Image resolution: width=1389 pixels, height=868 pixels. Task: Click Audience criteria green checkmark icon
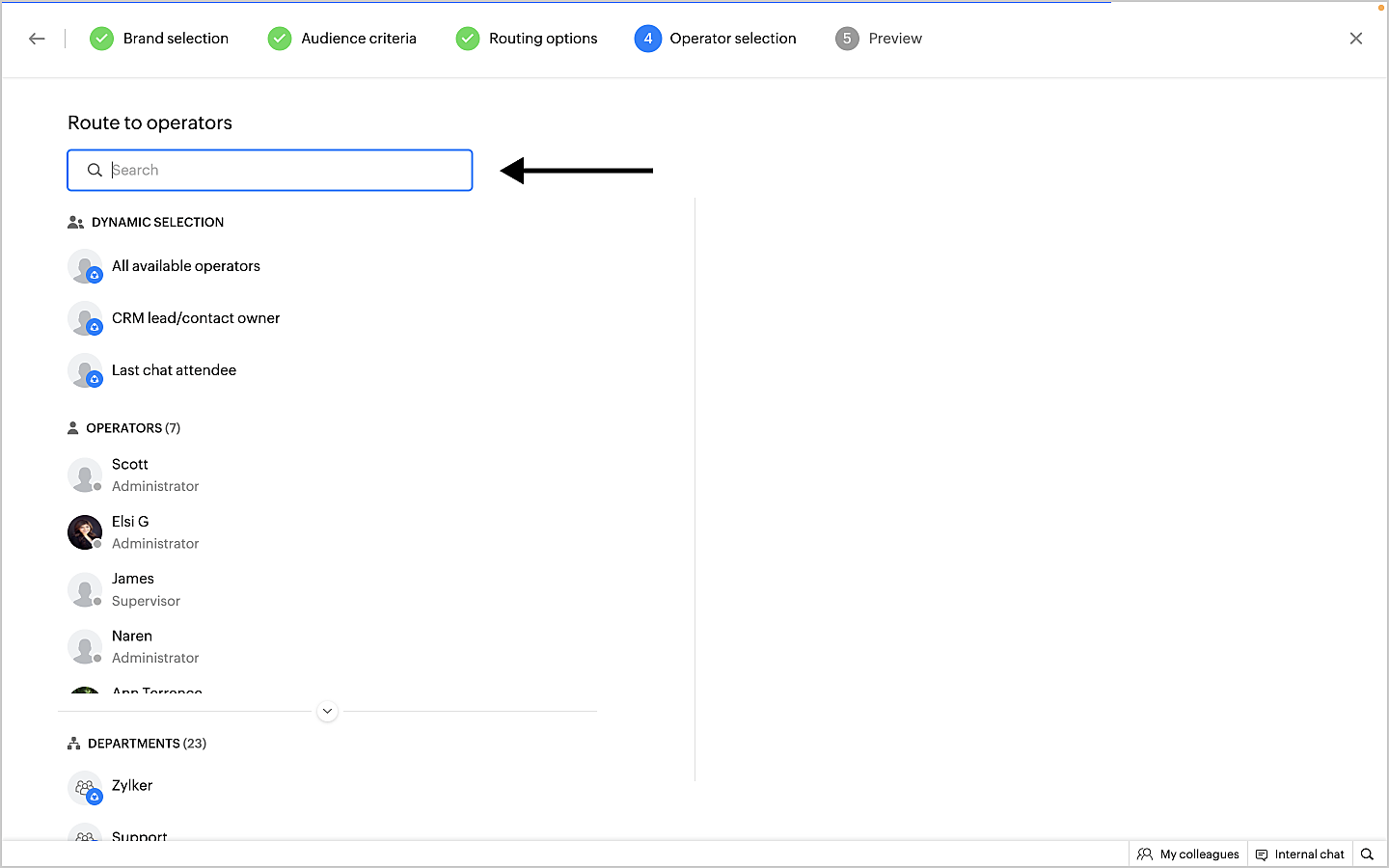pos(280,39)
